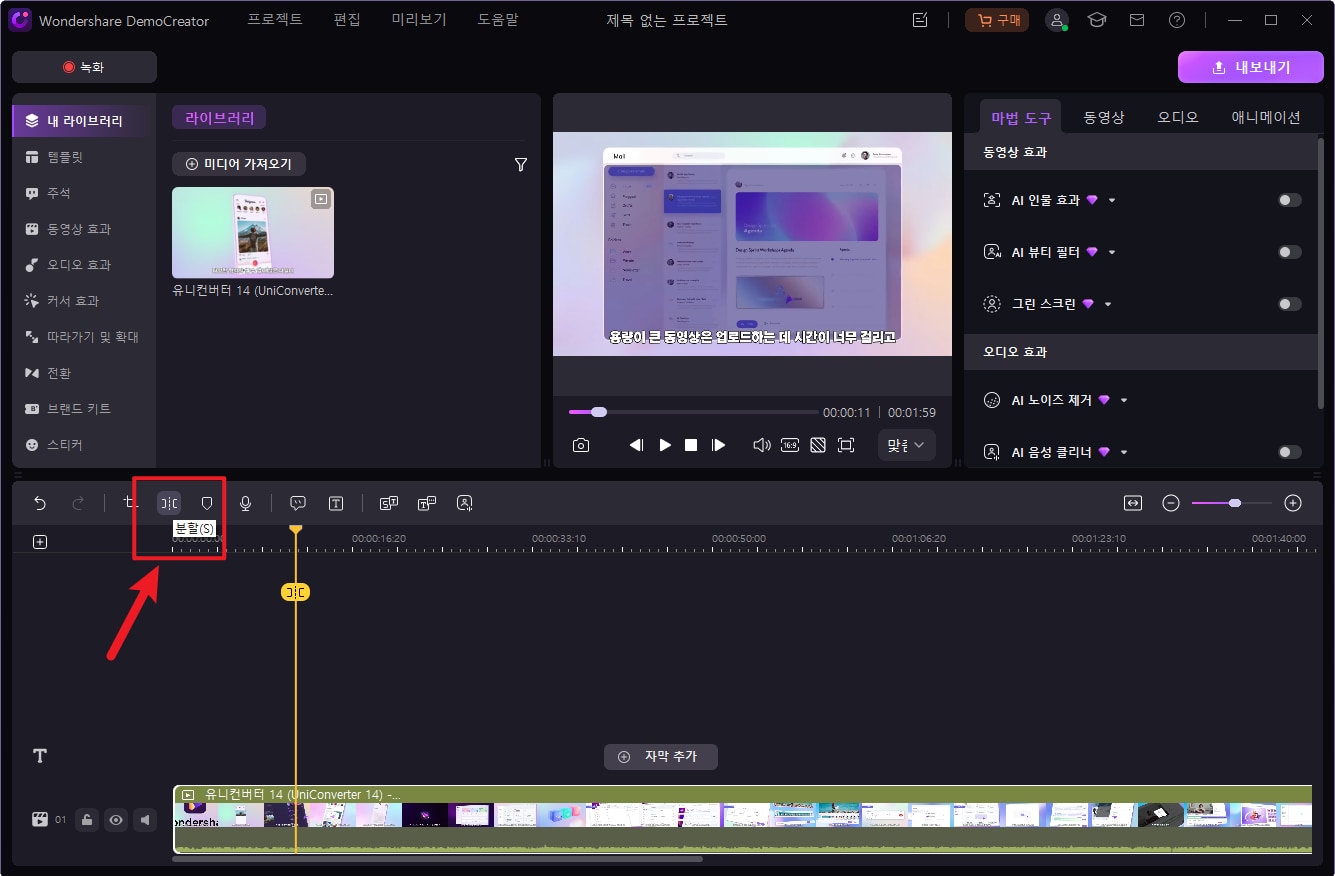This screenshot has width=1335, height=876.
Task: Step to the next frame
Action: click(x=718, y=445)
